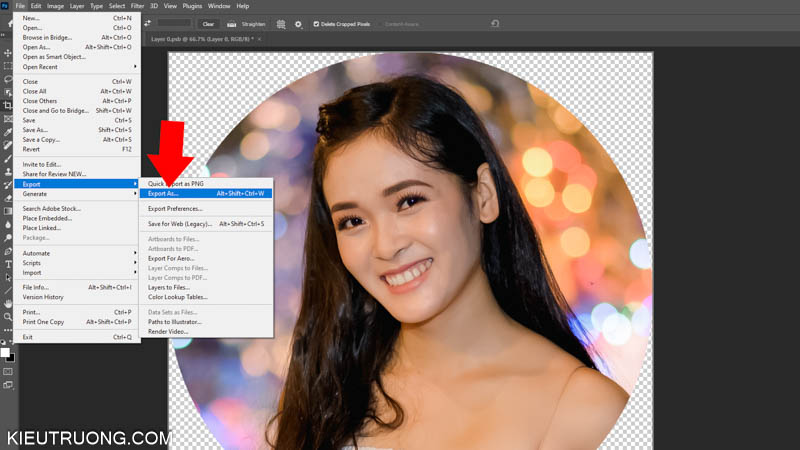Screen dimensions: 800x450
Task: Choose Layers to Files... entry
Action: coord(206,287)
